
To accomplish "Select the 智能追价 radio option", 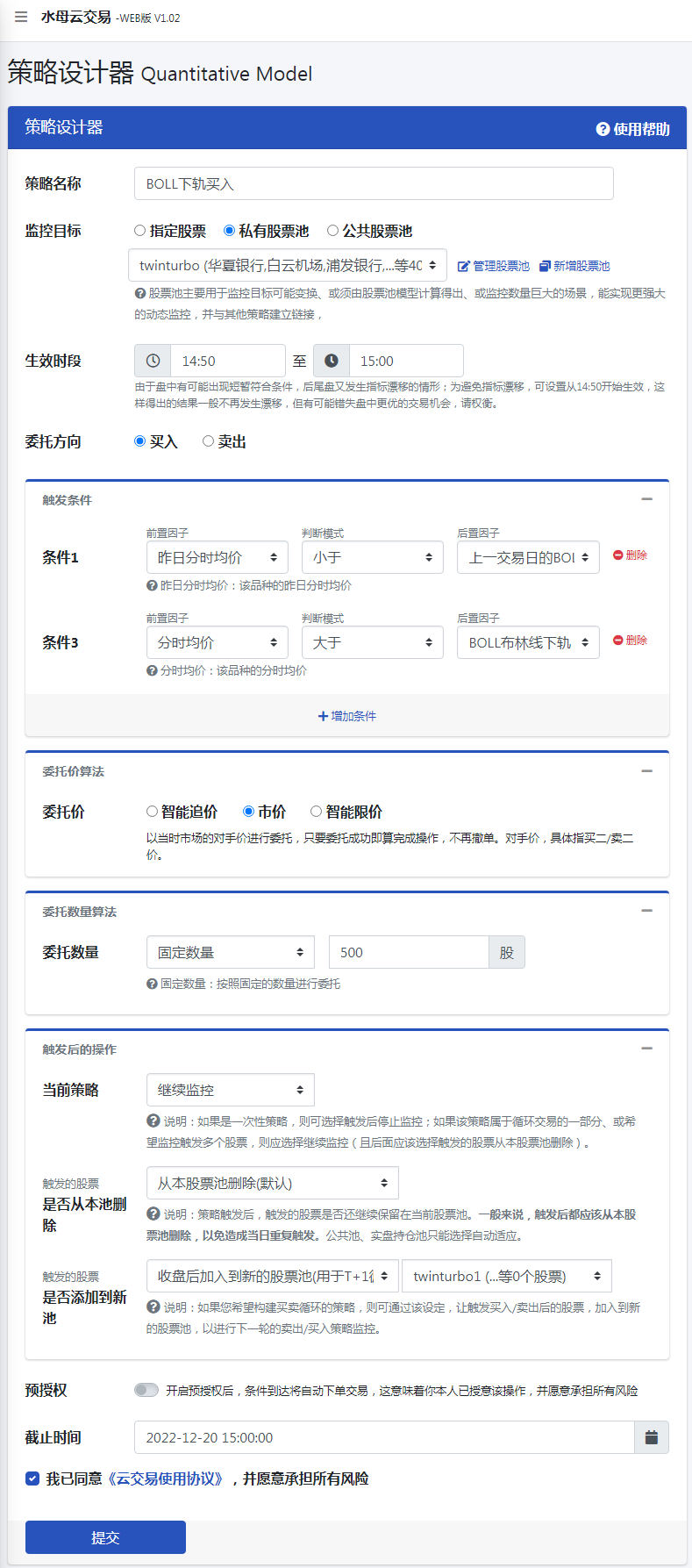I will click(x=152, y=812).
